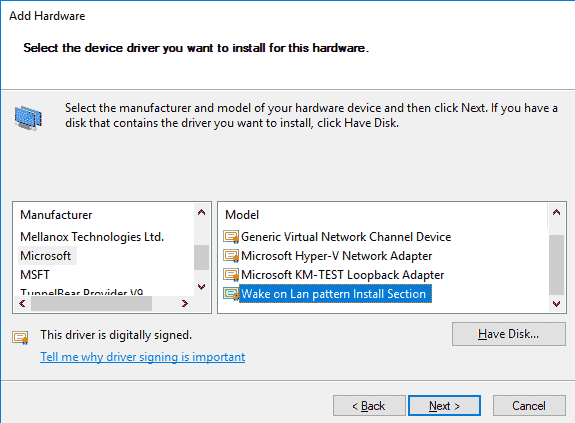
Task: Click the digitally signed driver certificate icon
Action: (x=20, y=337)
